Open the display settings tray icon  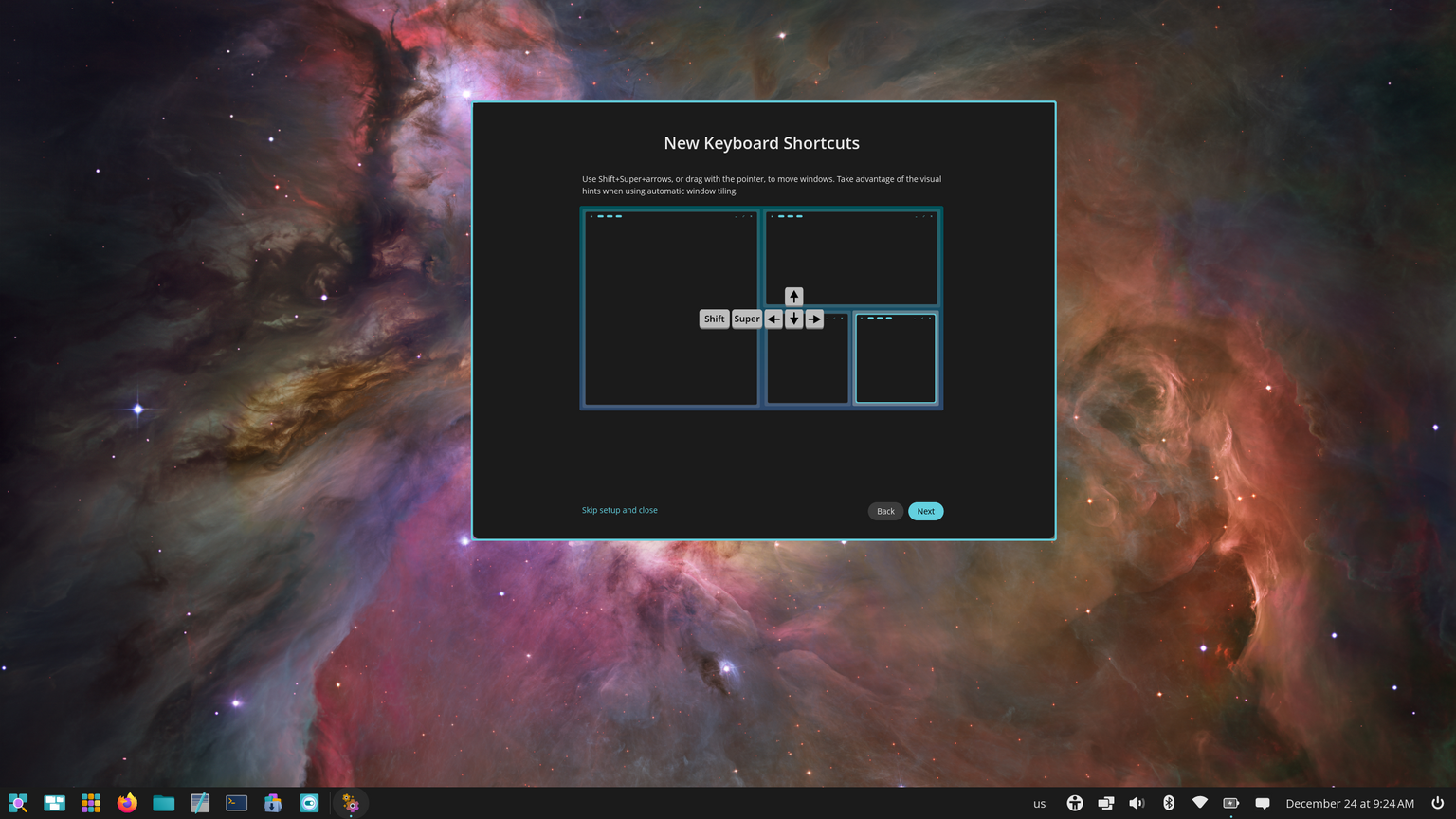[1105, 803]
